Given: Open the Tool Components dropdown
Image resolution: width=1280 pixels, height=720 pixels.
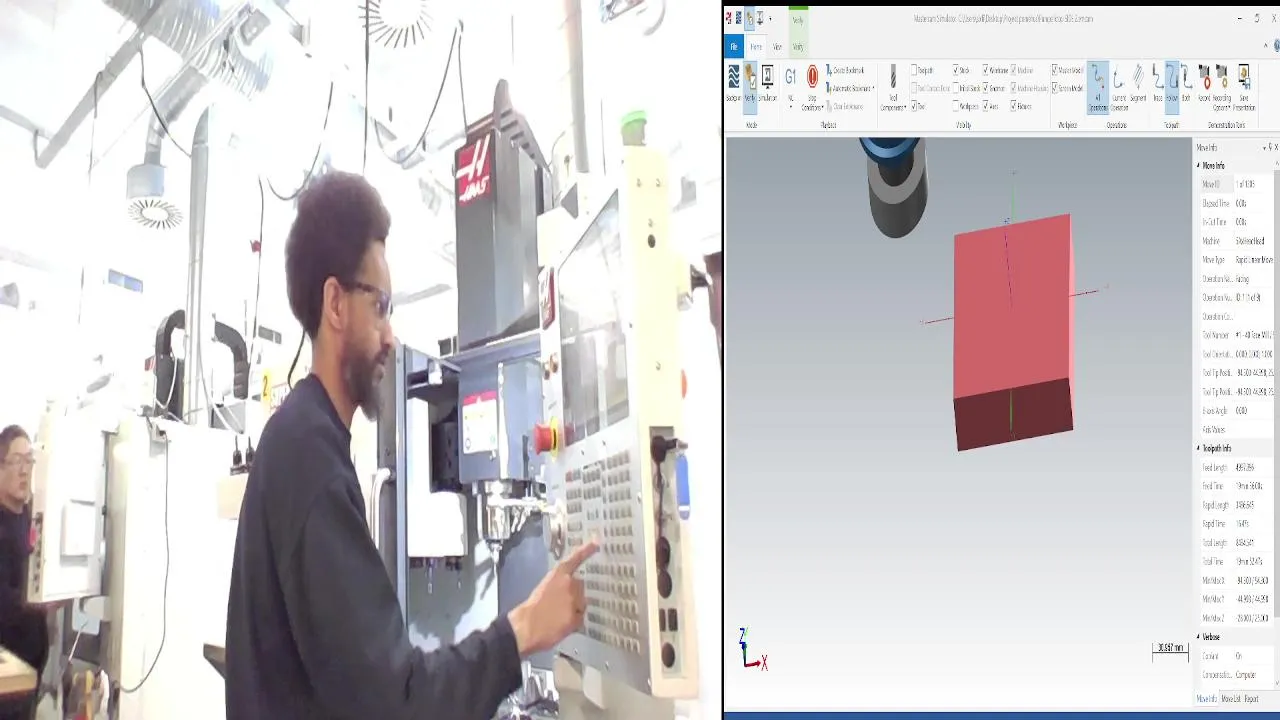Looking at the screenshot, I should (x=893, y=87).
